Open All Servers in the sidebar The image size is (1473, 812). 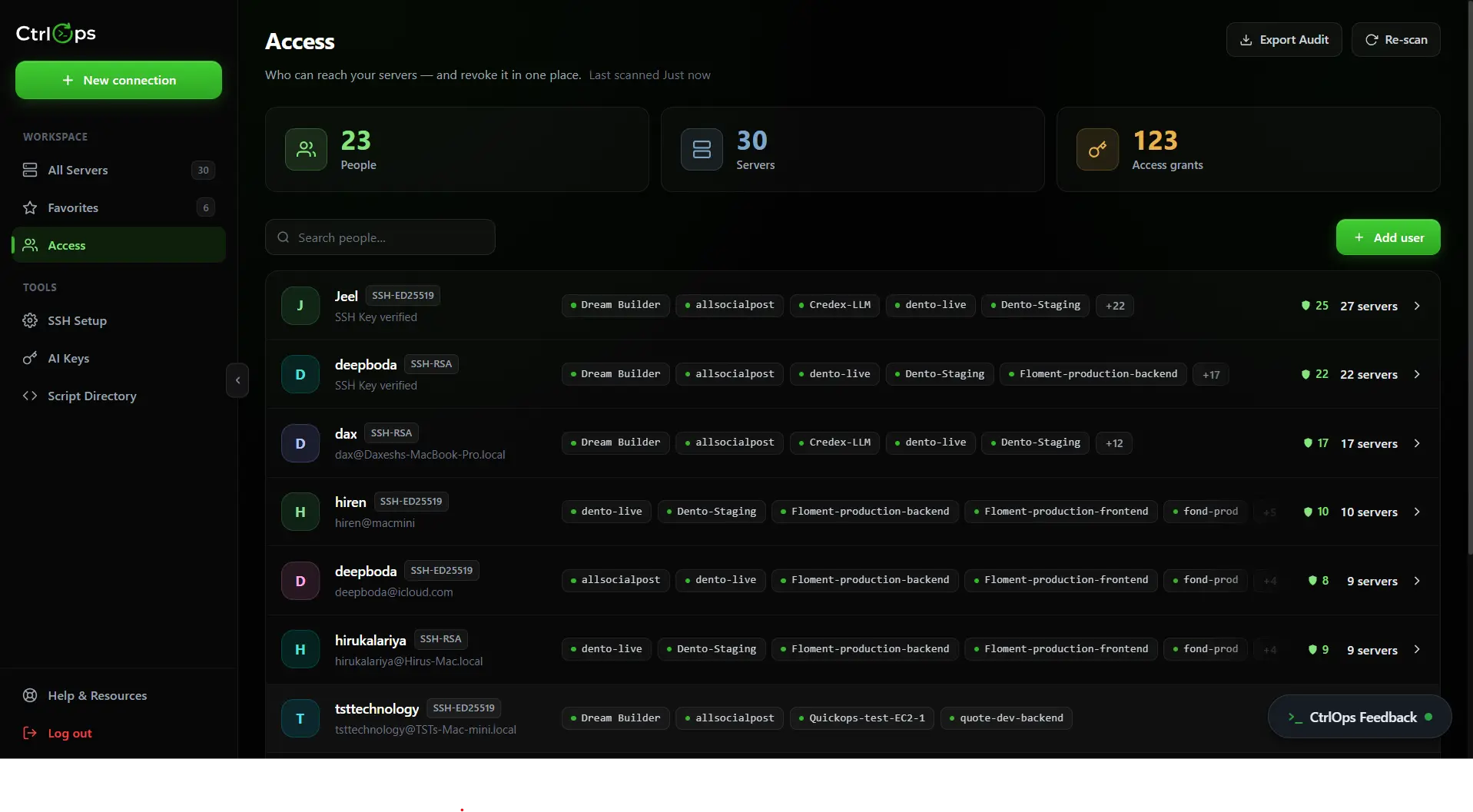pos(118,170)
